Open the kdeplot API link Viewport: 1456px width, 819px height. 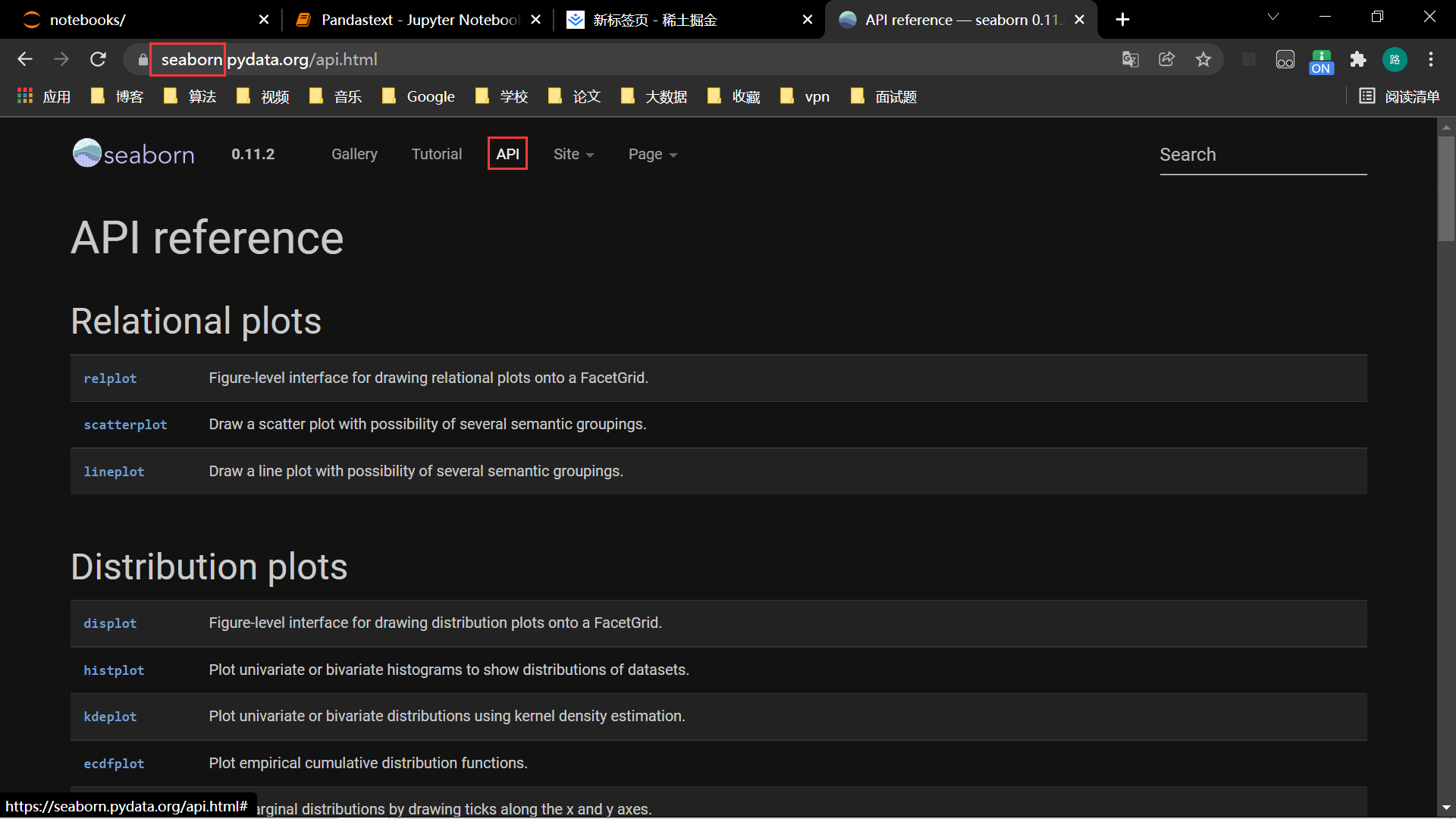click(110, 717)
